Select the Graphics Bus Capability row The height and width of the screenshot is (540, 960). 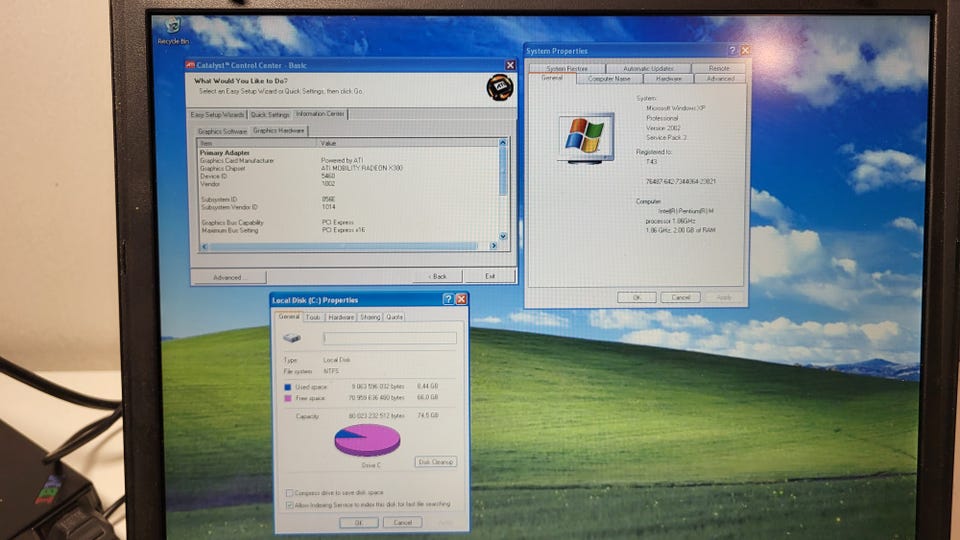coord(348,222)
